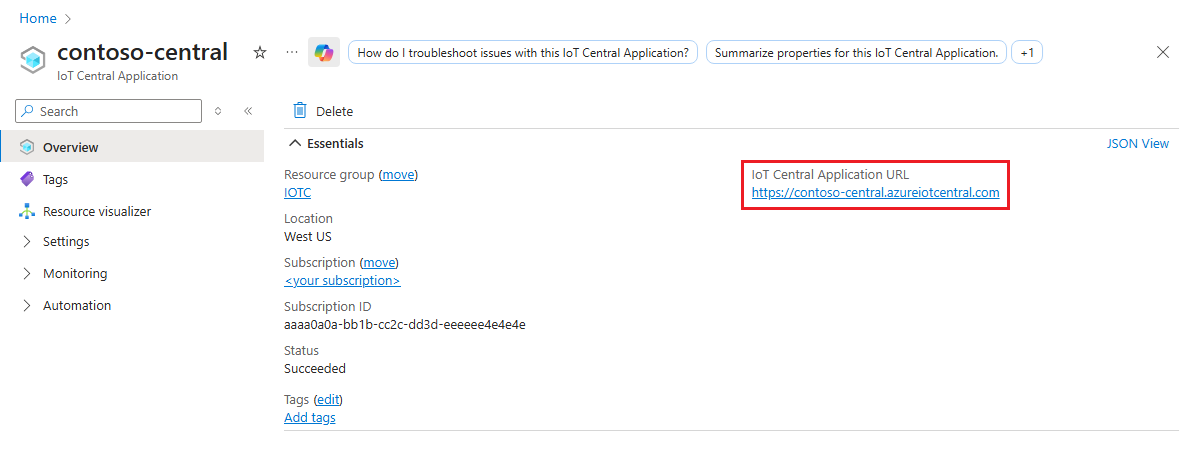The height and width of the screenshot is (466, 1199).
Task: Click the Delete trash can icon
Action: point(300,111)
